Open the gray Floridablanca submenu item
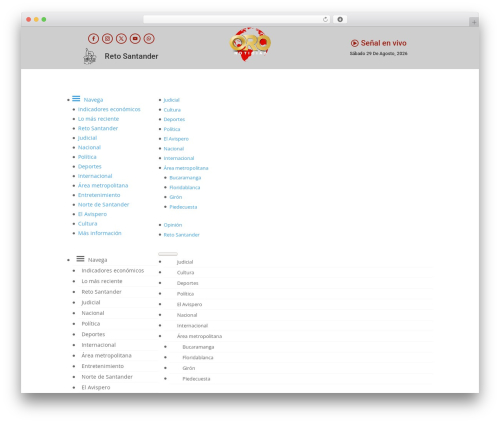The image size is (500, 423). [x=198, y=357]
